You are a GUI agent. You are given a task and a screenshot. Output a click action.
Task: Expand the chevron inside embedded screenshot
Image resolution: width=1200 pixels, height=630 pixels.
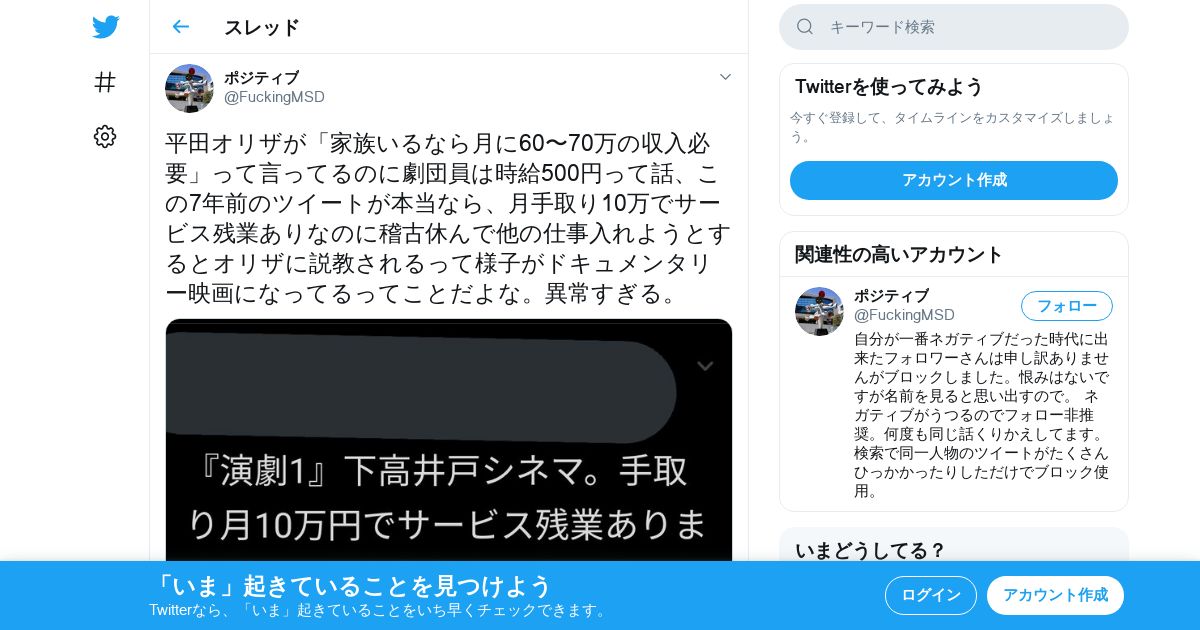tap(705, 366)
